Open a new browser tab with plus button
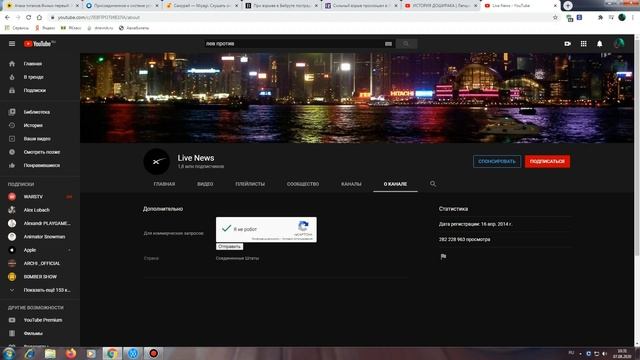Screen dimensions: 640x360 tap(568, 5)
